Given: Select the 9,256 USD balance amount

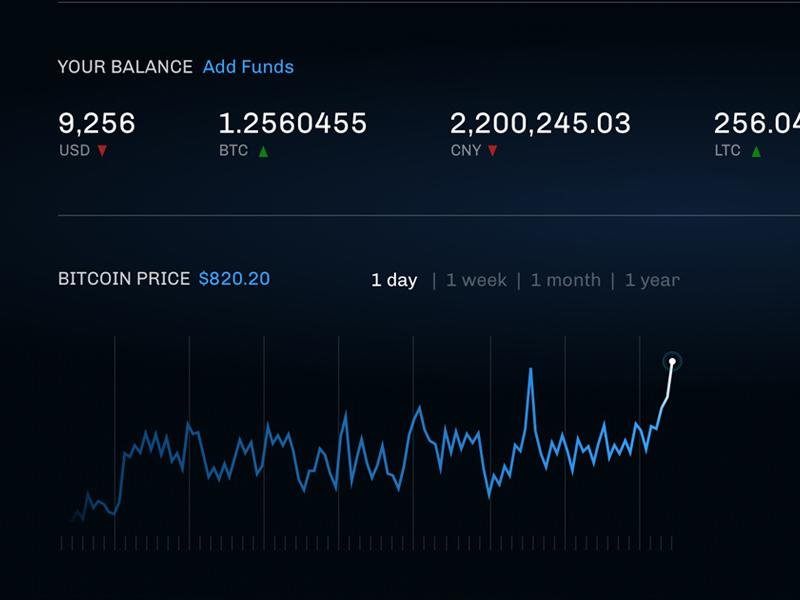Looking at the screenshot, I should point(96,124).
